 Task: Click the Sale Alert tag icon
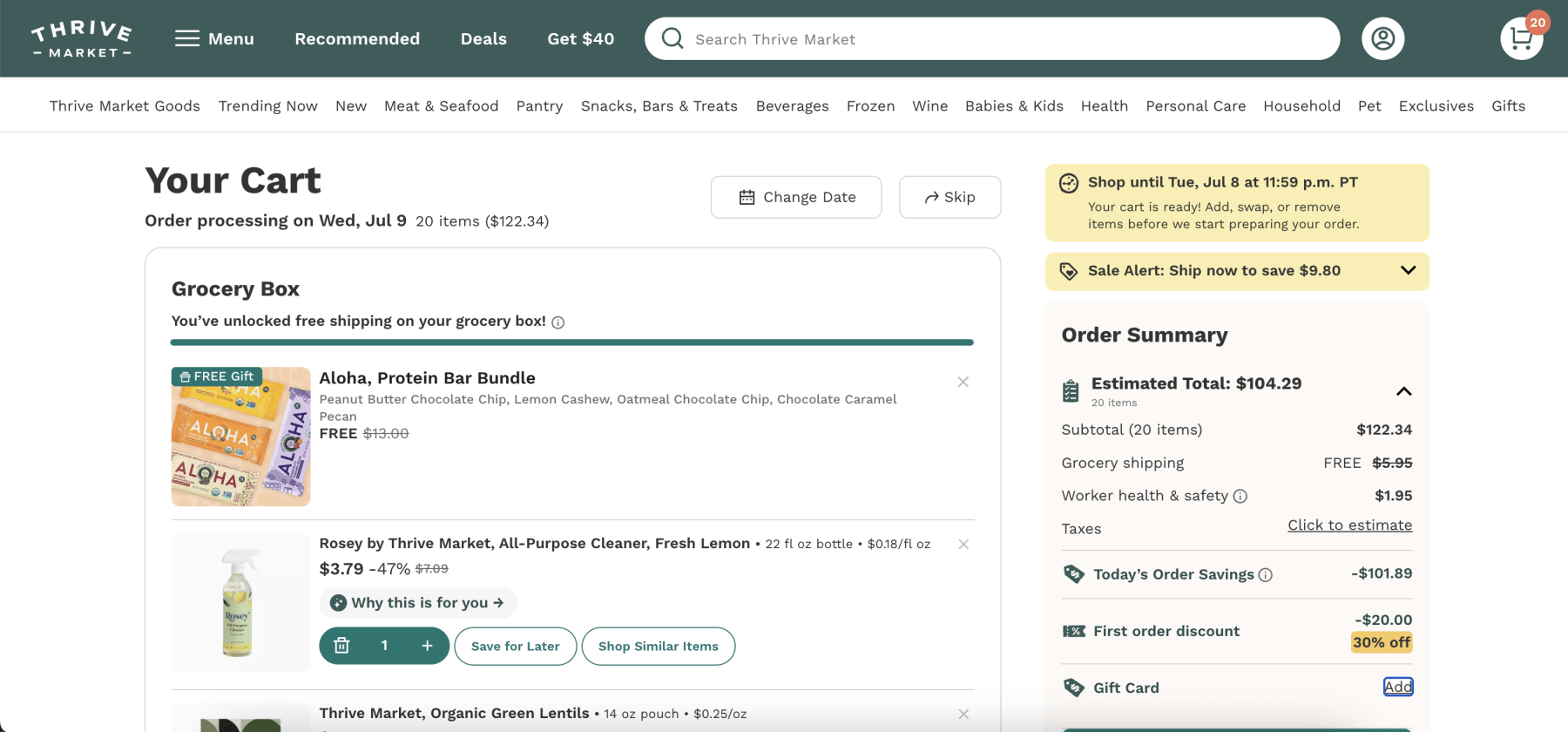(1069, 271)
